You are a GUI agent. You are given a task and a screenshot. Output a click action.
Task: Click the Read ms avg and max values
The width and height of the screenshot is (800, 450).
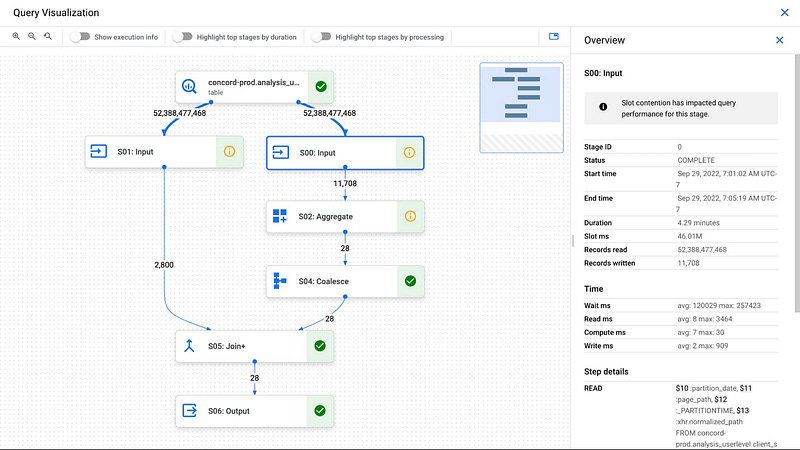tap(705, 319)
